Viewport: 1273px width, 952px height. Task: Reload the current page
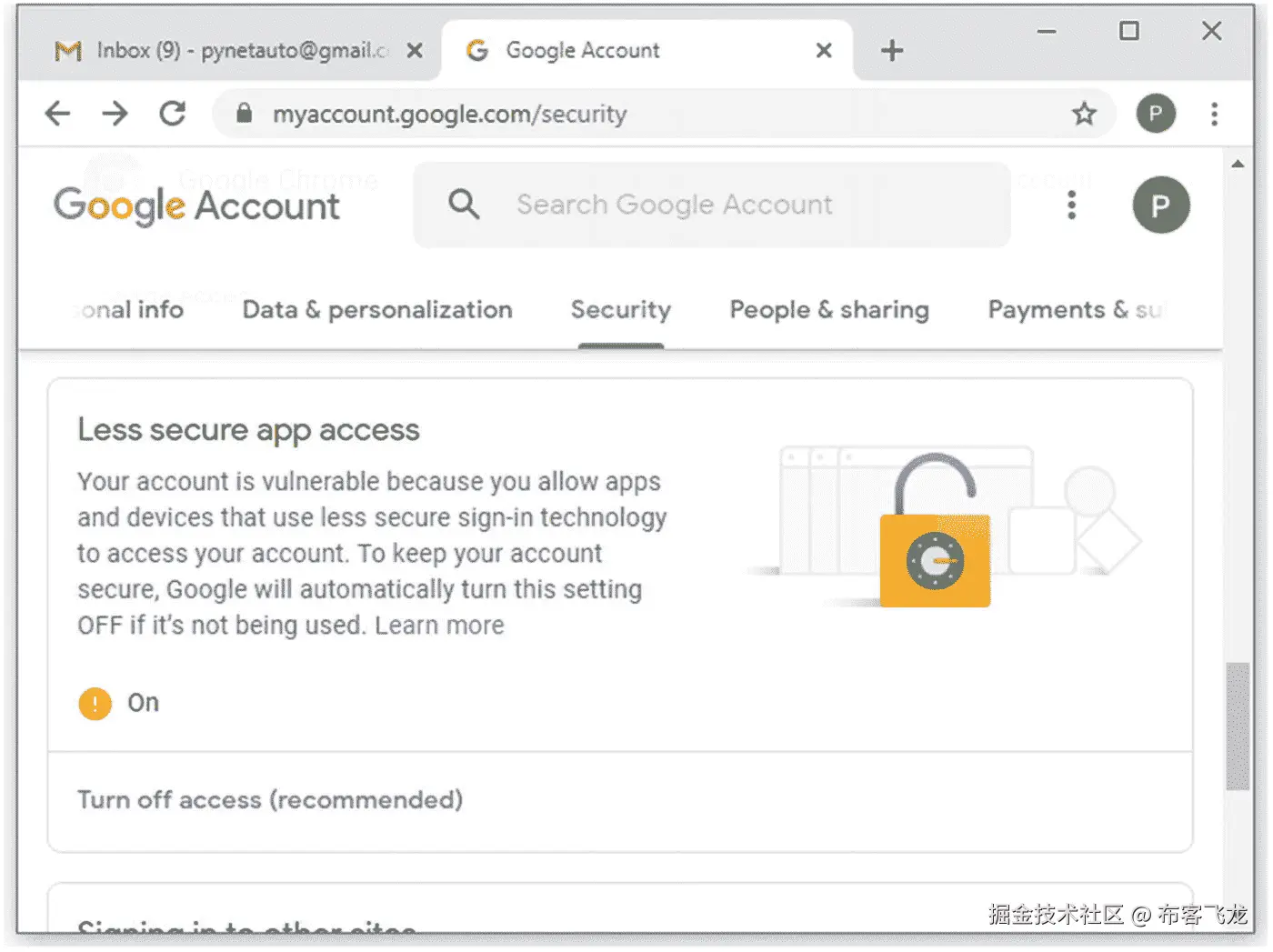[173, 114]
